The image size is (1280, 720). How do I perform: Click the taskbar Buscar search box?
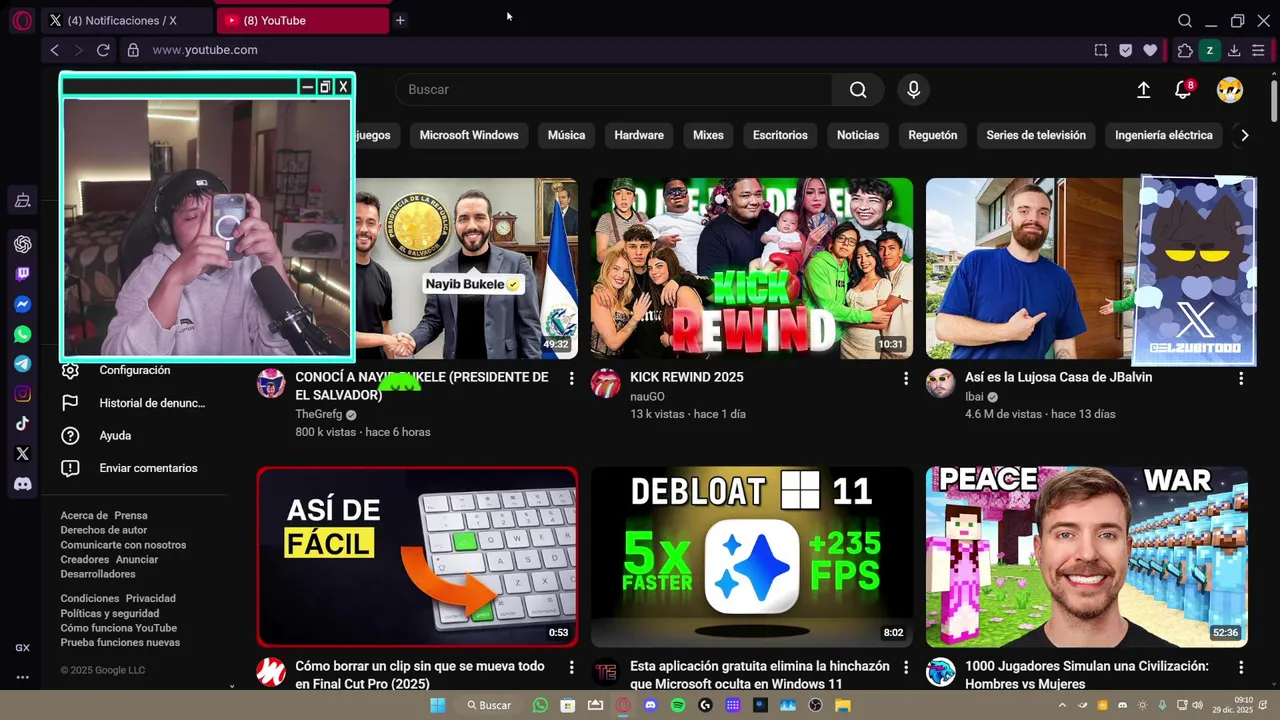[489, 705]
